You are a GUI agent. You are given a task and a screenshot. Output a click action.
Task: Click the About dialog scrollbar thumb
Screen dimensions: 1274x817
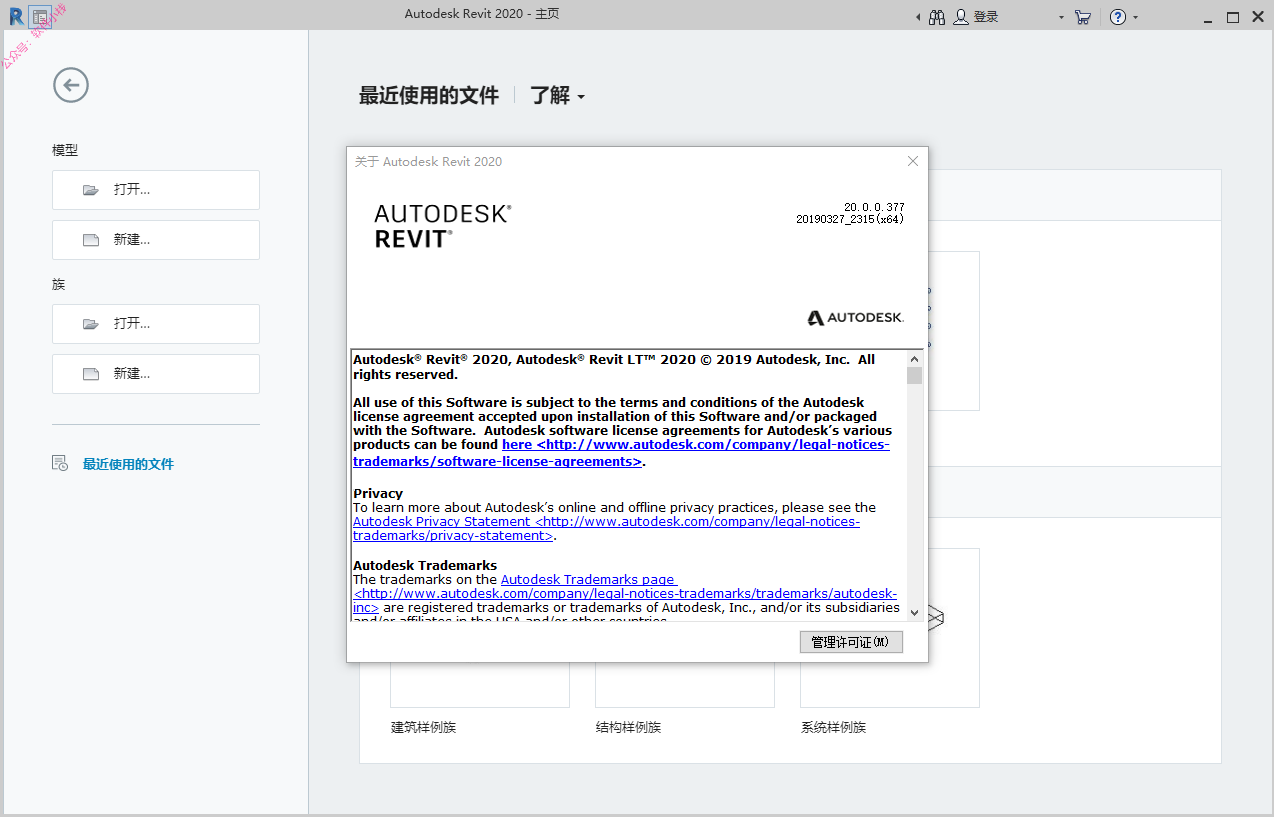(x=914, y=375)
